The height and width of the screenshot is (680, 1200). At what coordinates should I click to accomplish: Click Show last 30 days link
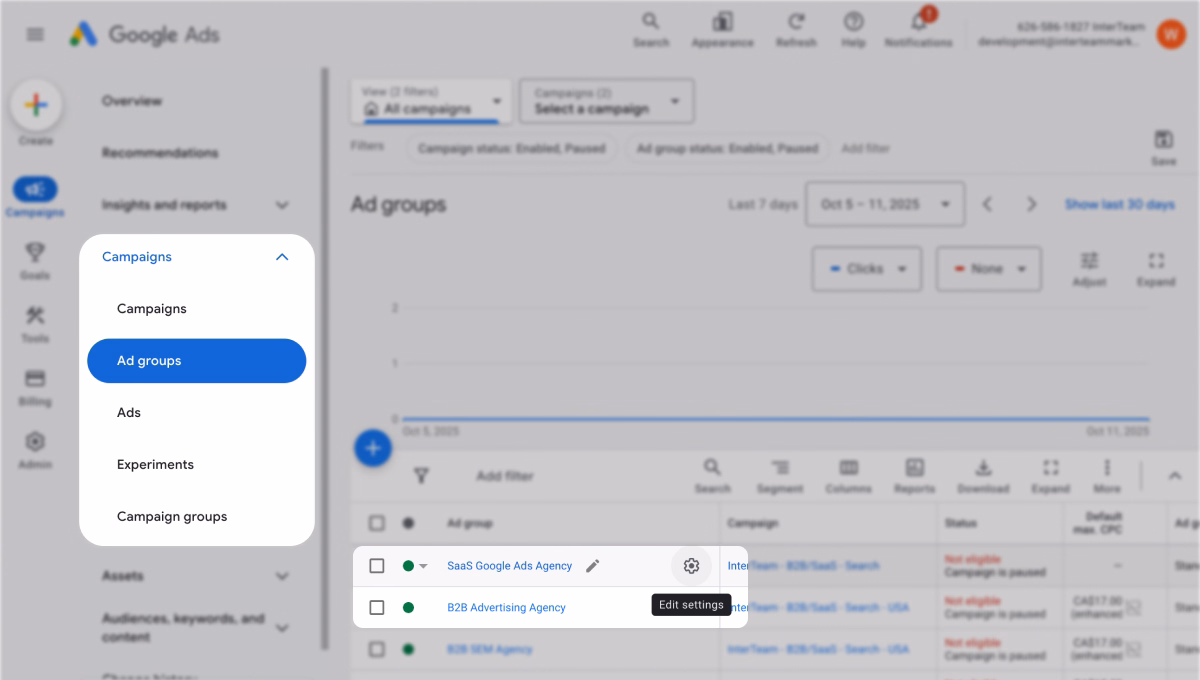click(x=1119, y=204)
